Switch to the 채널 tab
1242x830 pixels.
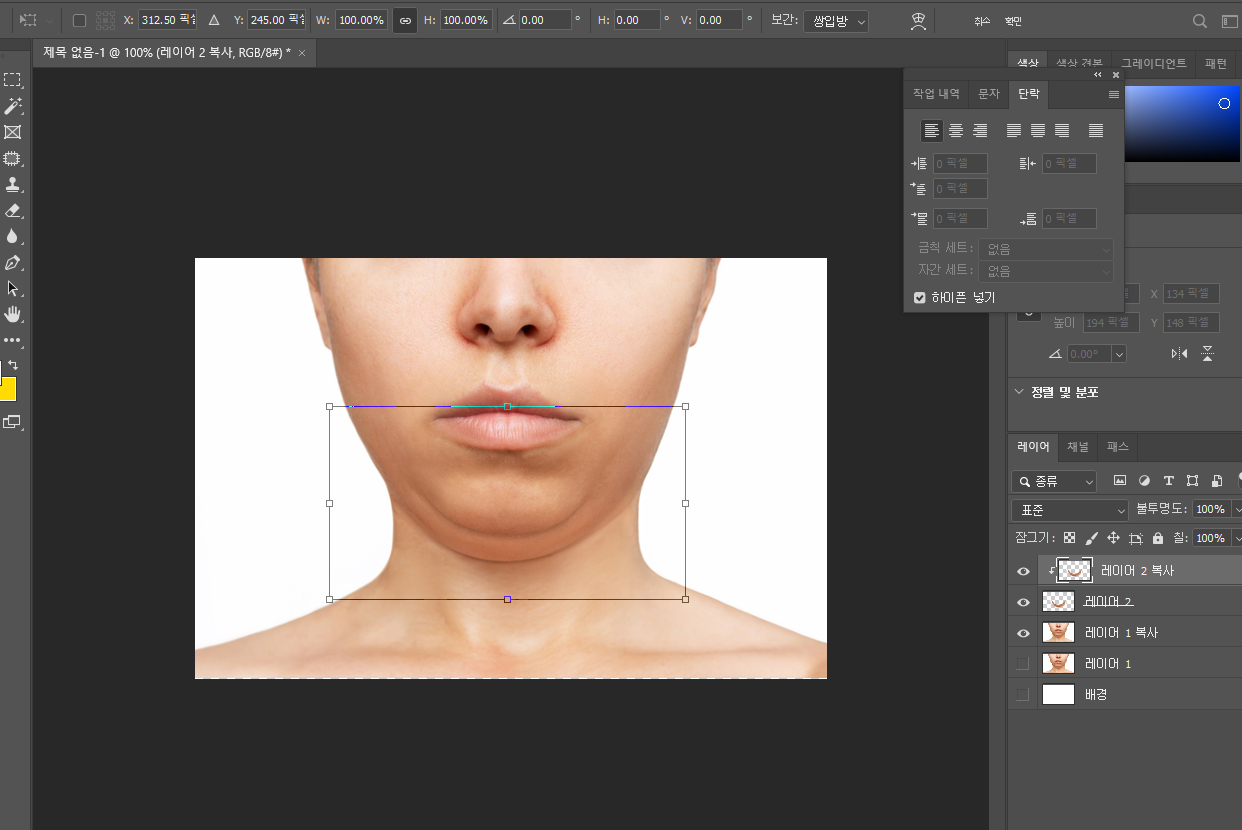coord(1077,447)
